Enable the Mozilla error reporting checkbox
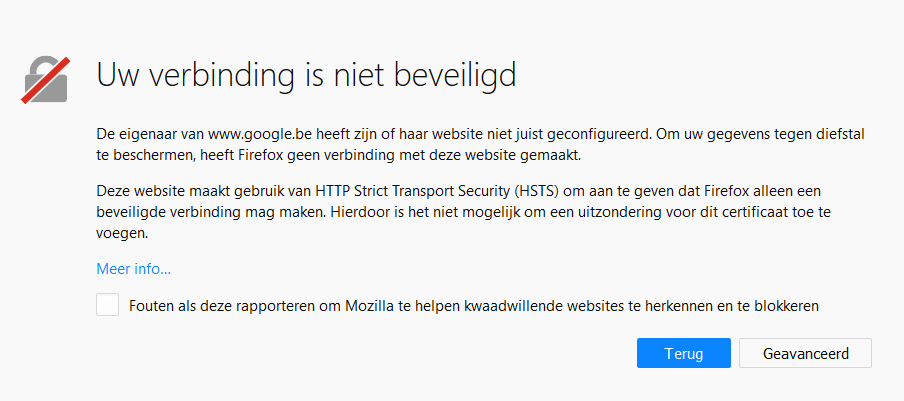 click(x=107, y=305)
